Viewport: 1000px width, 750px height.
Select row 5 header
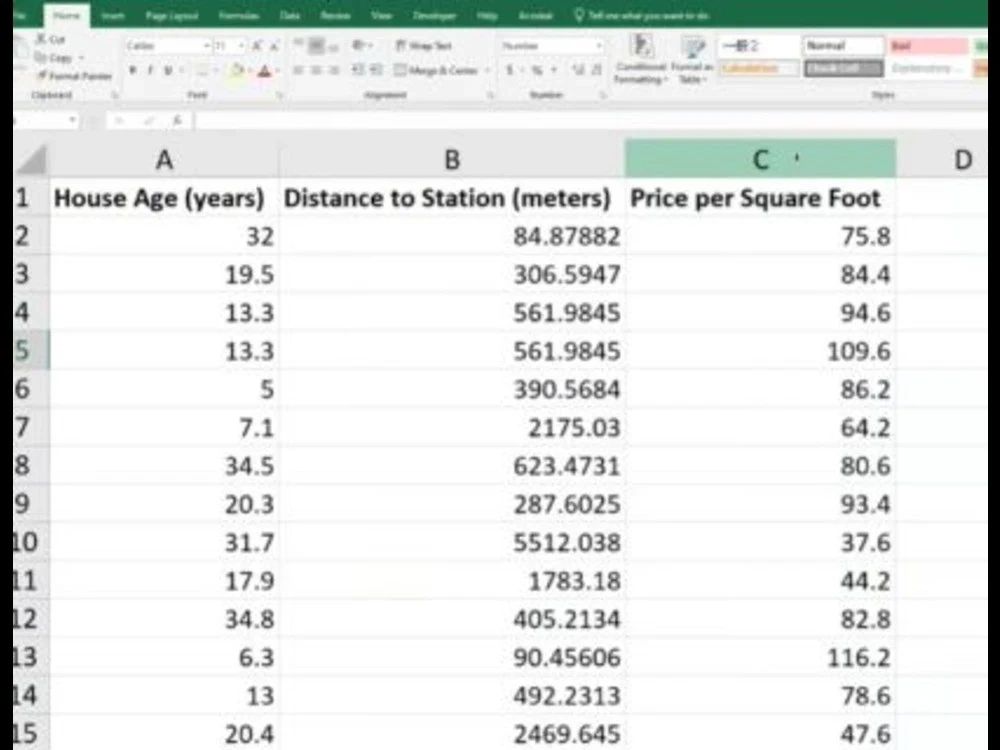click(x=31, y=350)
